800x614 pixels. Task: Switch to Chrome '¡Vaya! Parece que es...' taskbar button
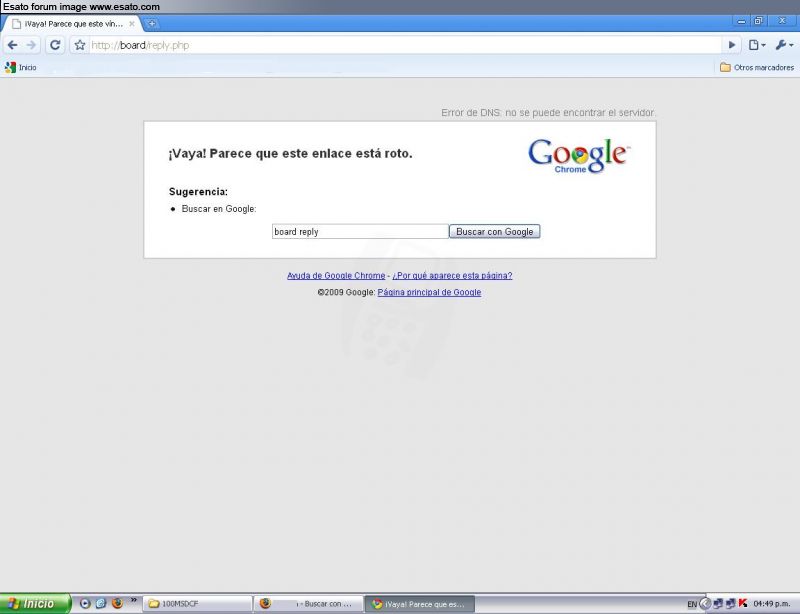(x=420, y=604)
